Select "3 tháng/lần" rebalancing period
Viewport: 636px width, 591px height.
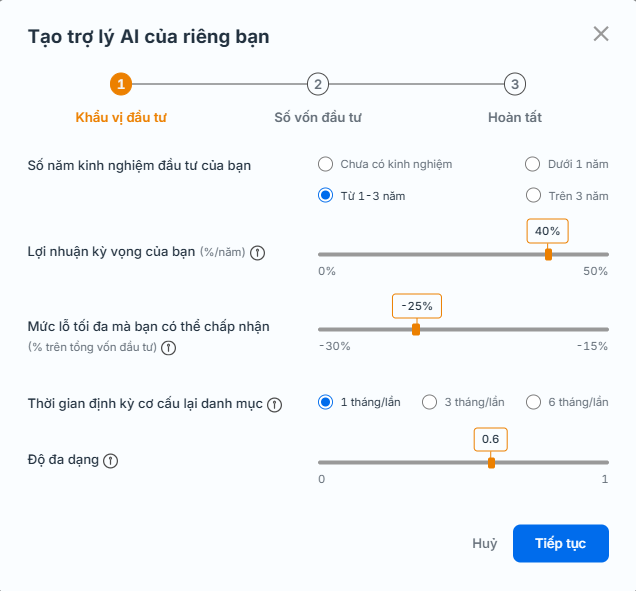click(x=430, y=402)
